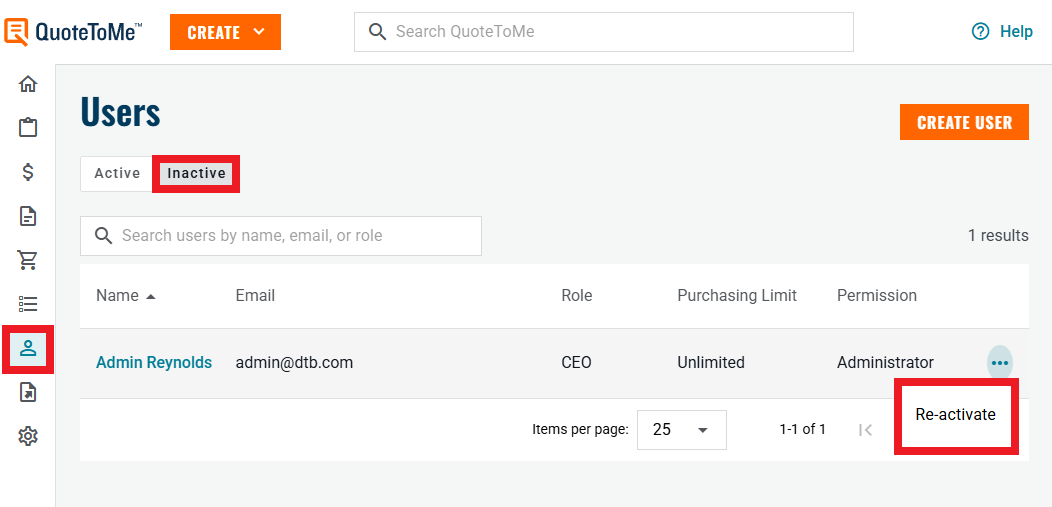This screenshot has height=507, width=1052.
Task: Open the Settings gear in sidebar
Action: pyautogui.click(x=28, y=436)
